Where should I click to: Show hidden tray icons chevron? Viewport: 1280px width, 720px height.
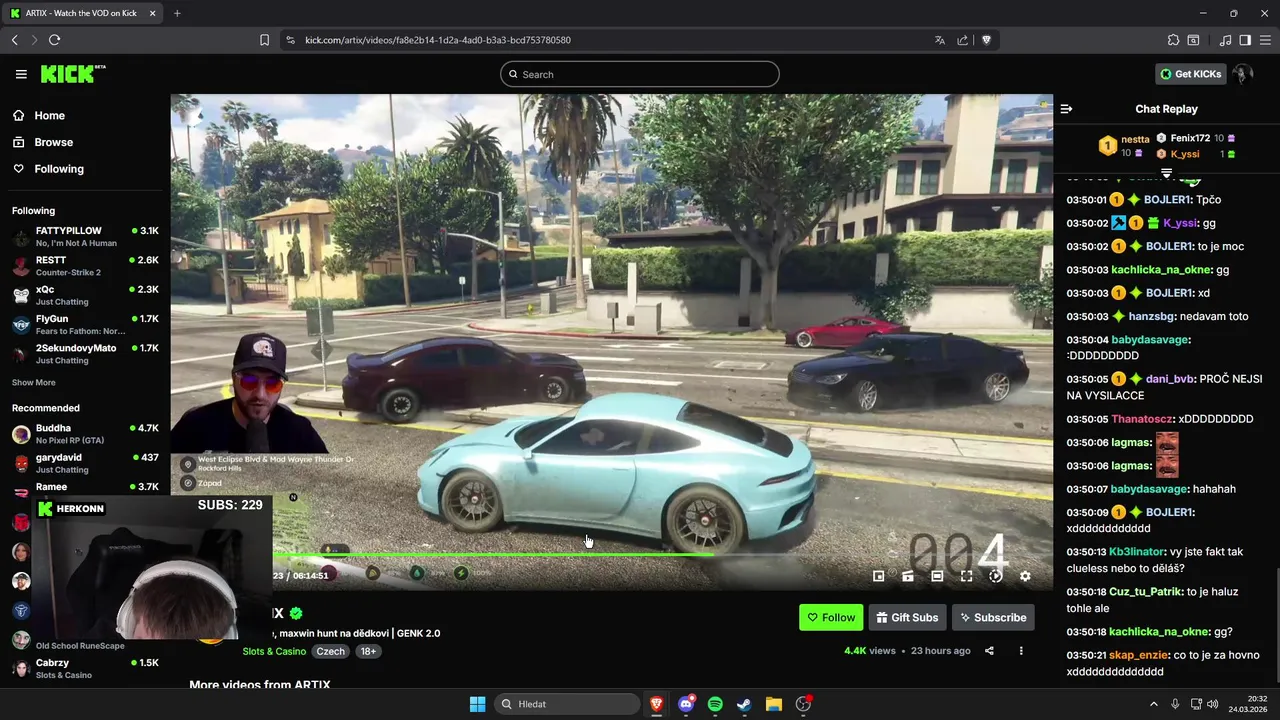tap(1153, 704)
